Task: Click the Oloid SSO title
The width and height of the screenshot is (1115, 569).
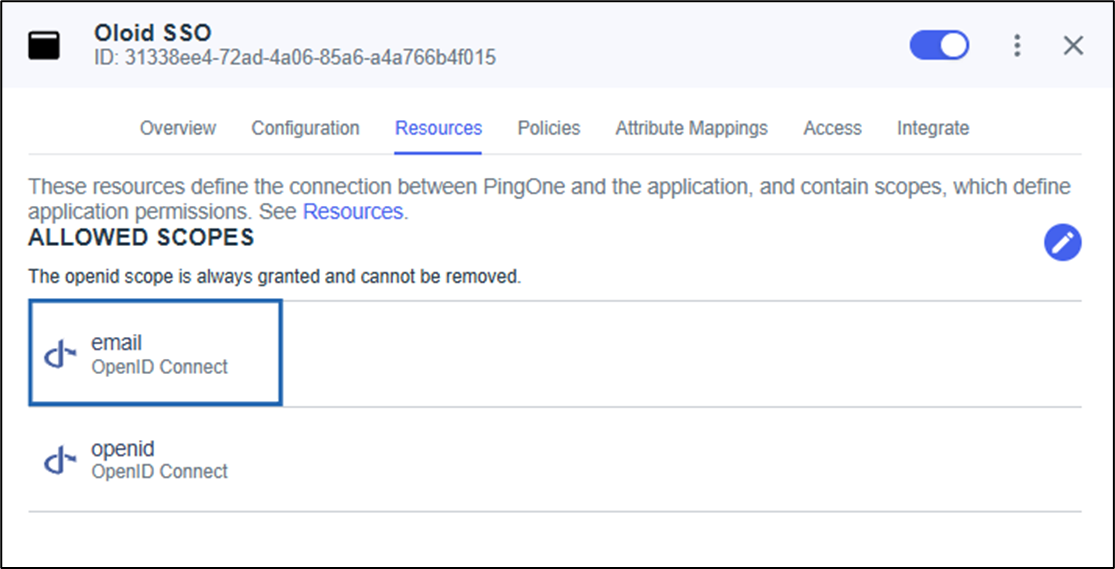Action: pyautogui.click(x=153, y=33)
